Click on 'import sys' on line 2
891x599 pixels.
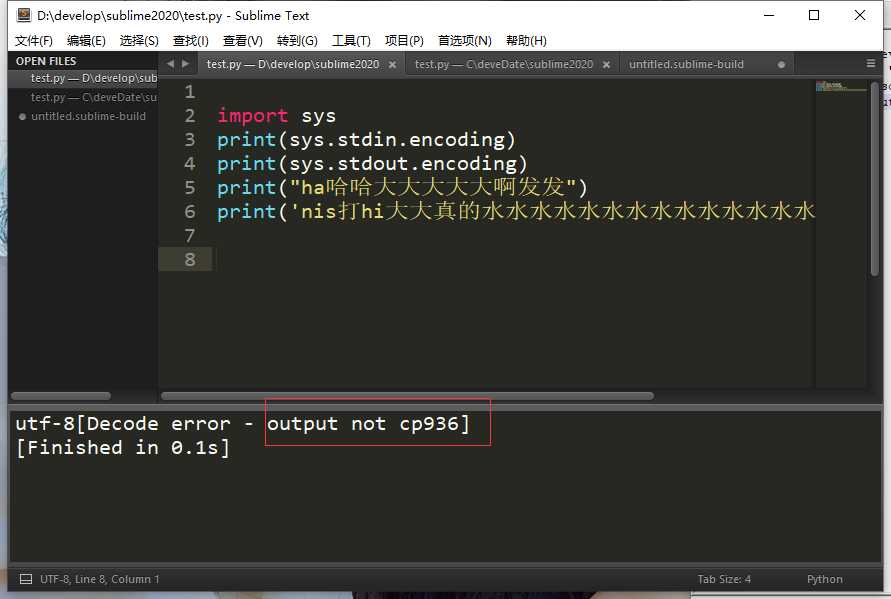point(277,116)
